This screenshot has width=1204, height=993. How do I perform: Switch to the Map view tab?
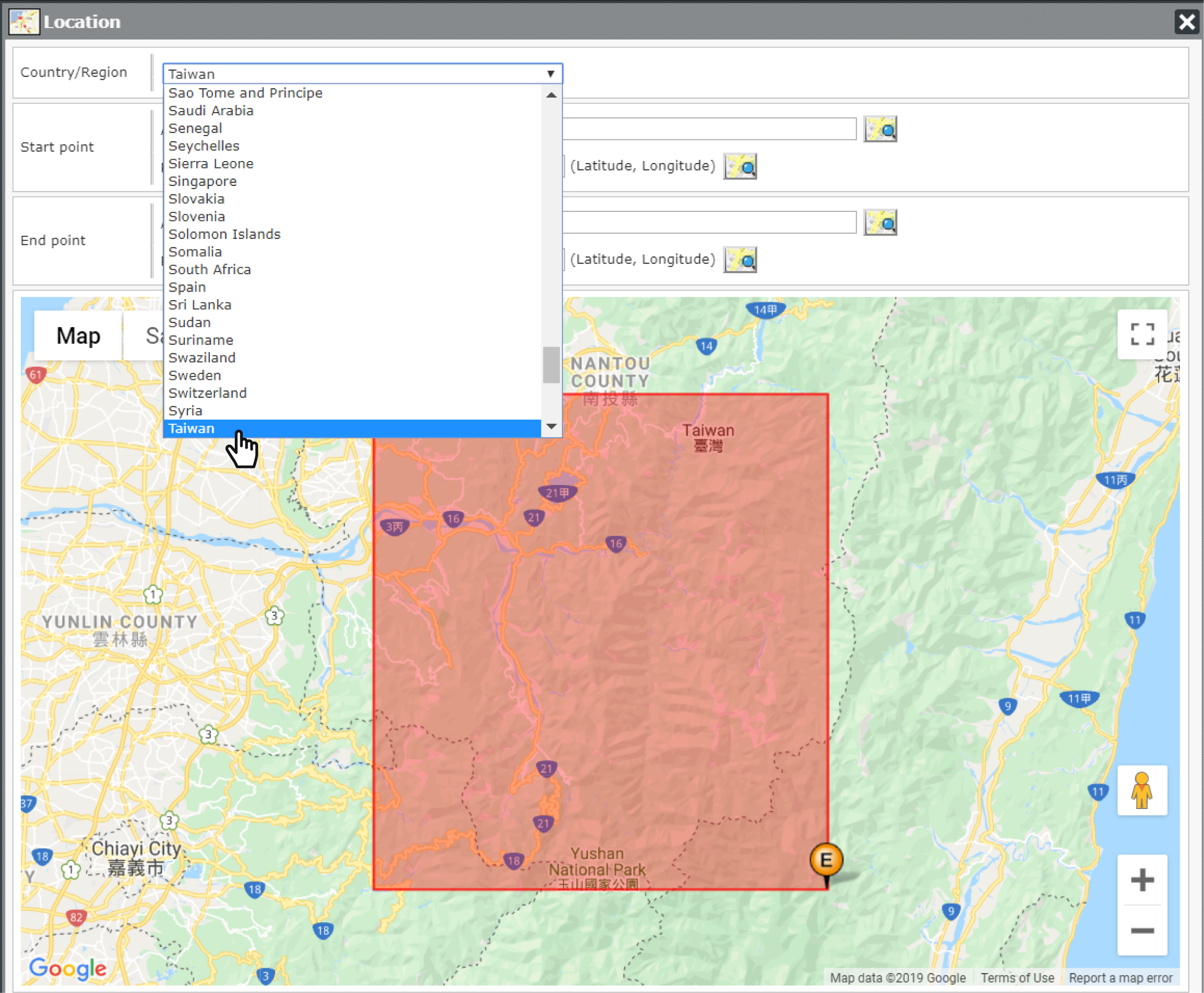pos(78,336)
